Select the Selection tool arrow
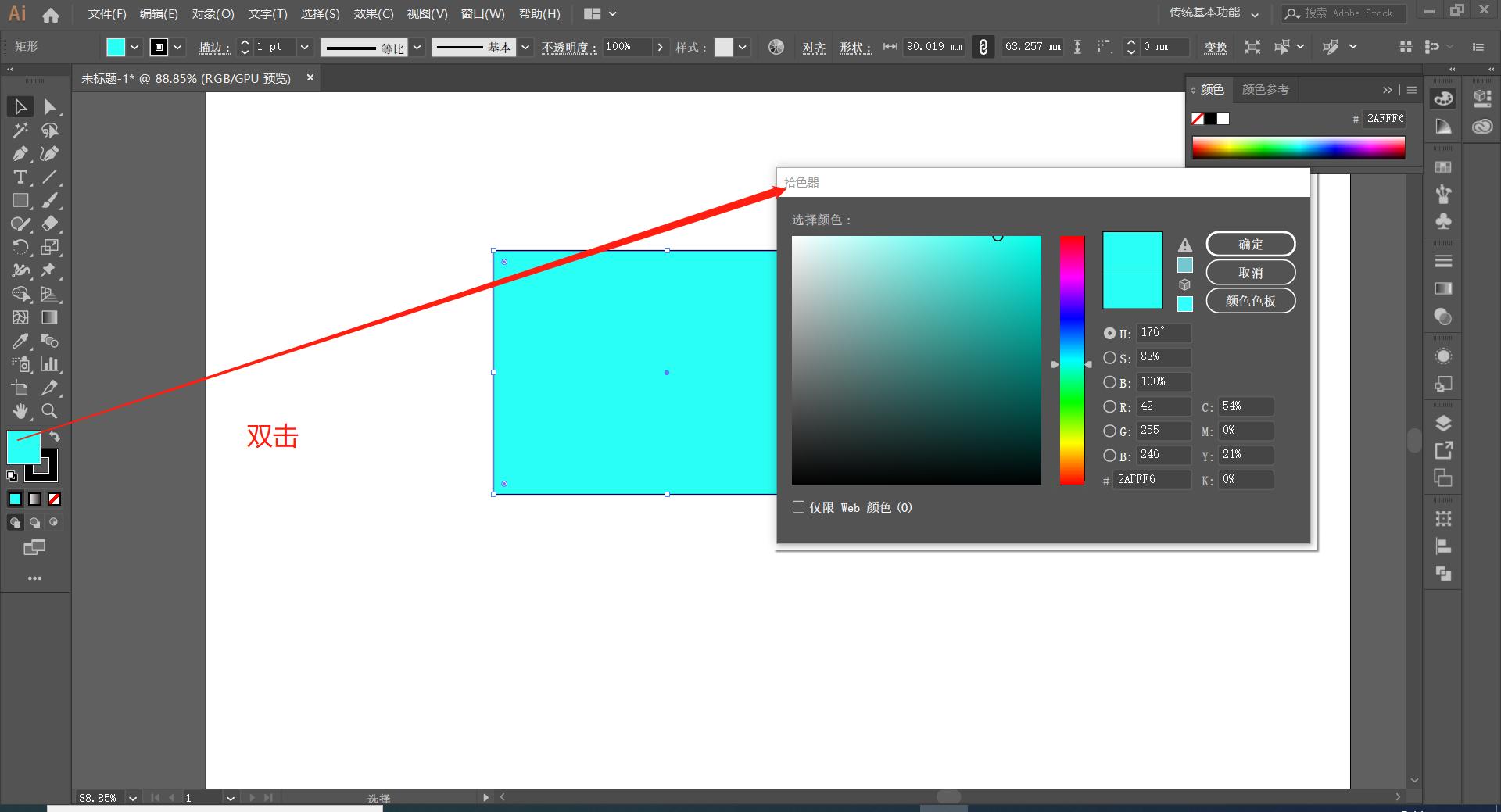 coord(20,106)
